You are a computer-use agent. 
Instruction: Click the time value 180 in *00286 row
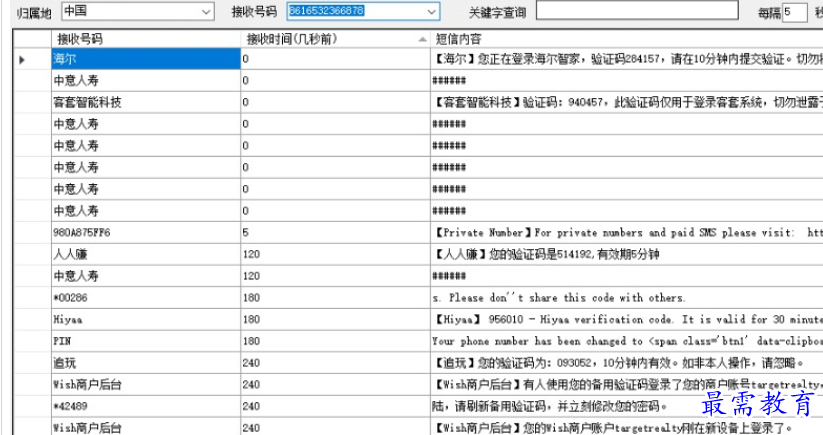pos(335,298)
